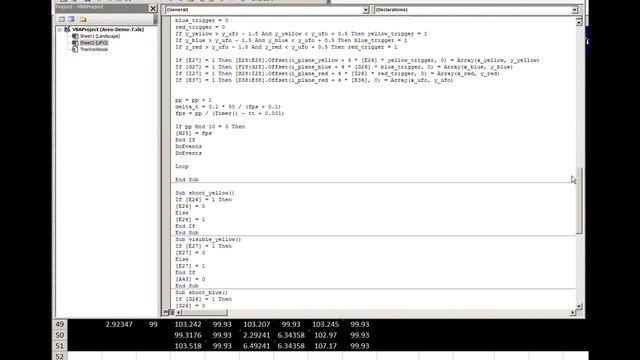The height and width of the screenshot is (360, 640).
Task: Click the code window scroll up arrow
Action: (x=579, y=22)
